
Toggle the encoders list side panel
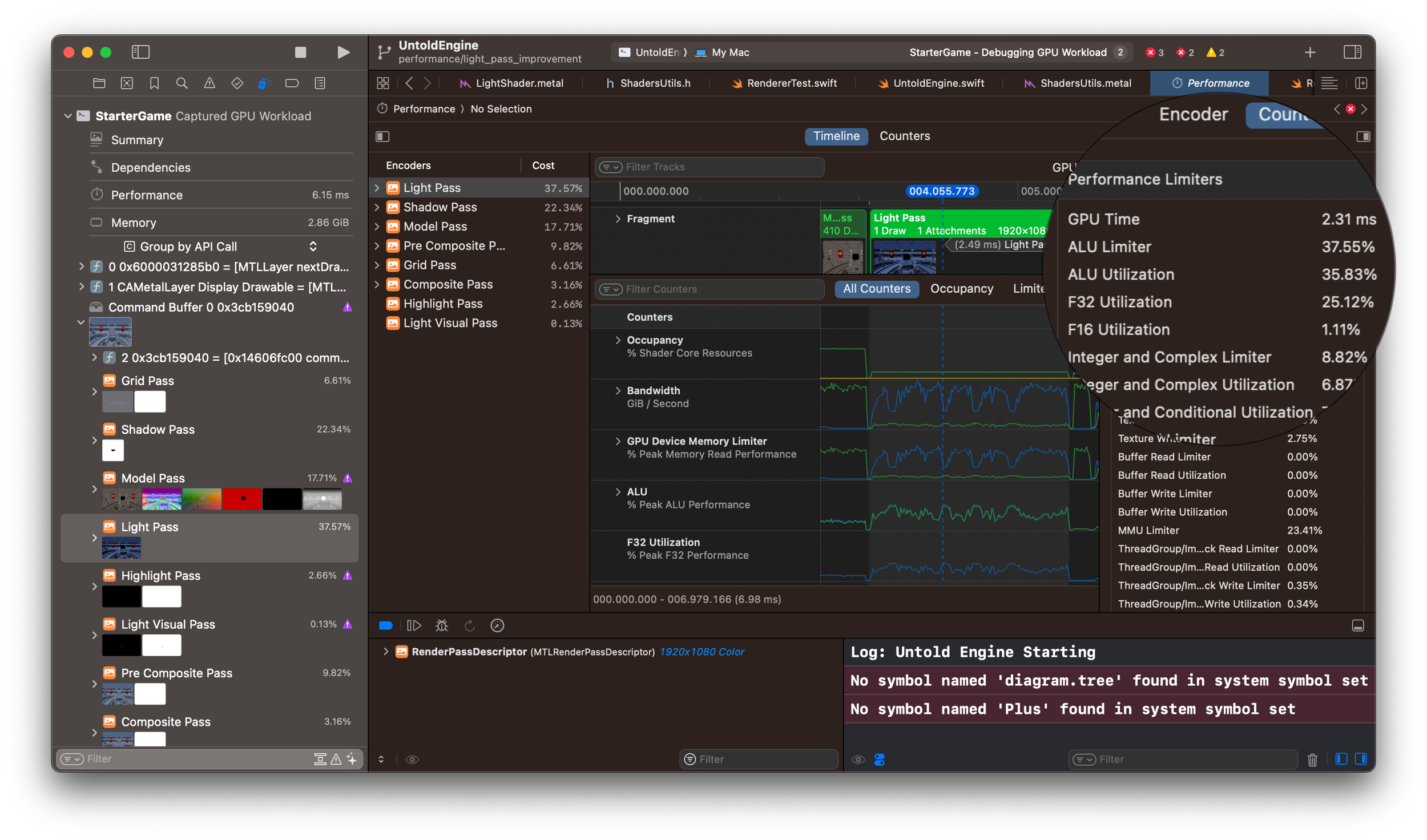[x=382, y=136]
